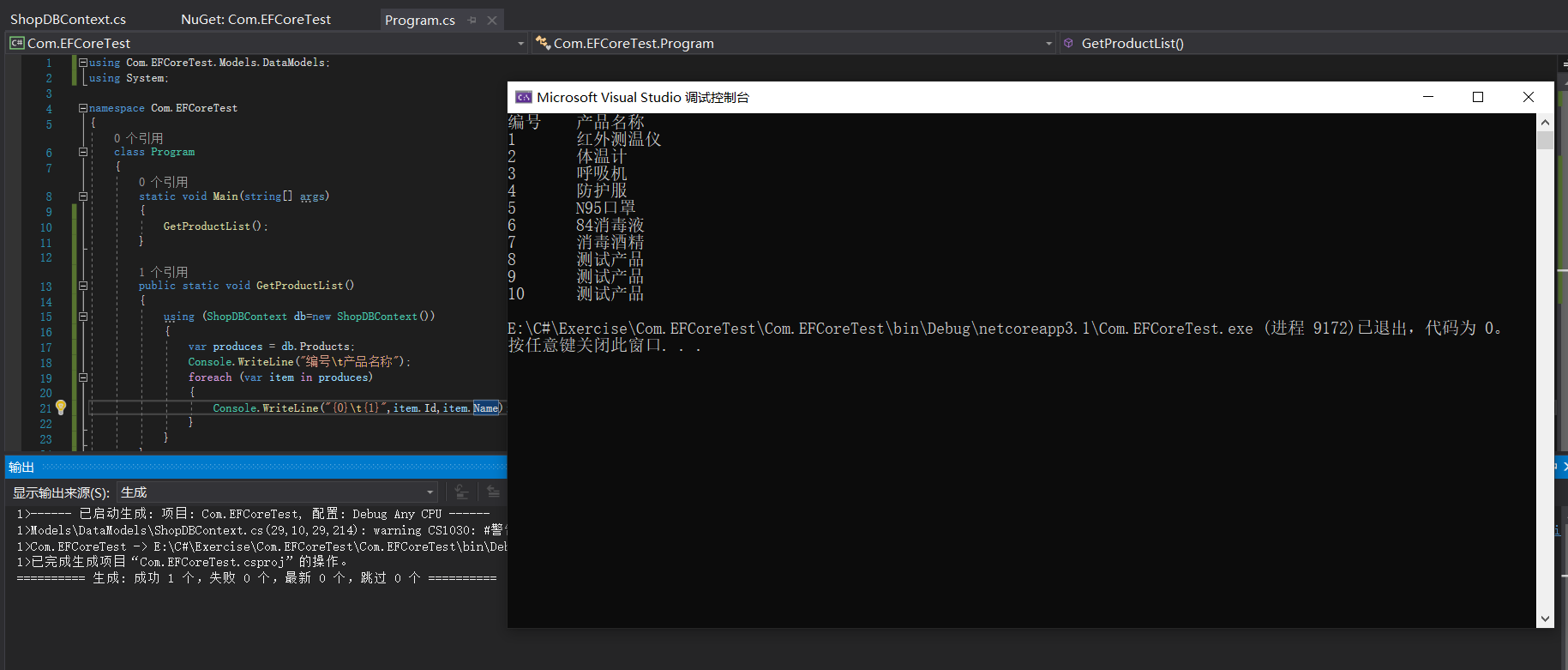The height and width of the screenshot is (670, 1568).
Task: Click the 按任意键关闭此窗口 console line
Action: [605, 345]
